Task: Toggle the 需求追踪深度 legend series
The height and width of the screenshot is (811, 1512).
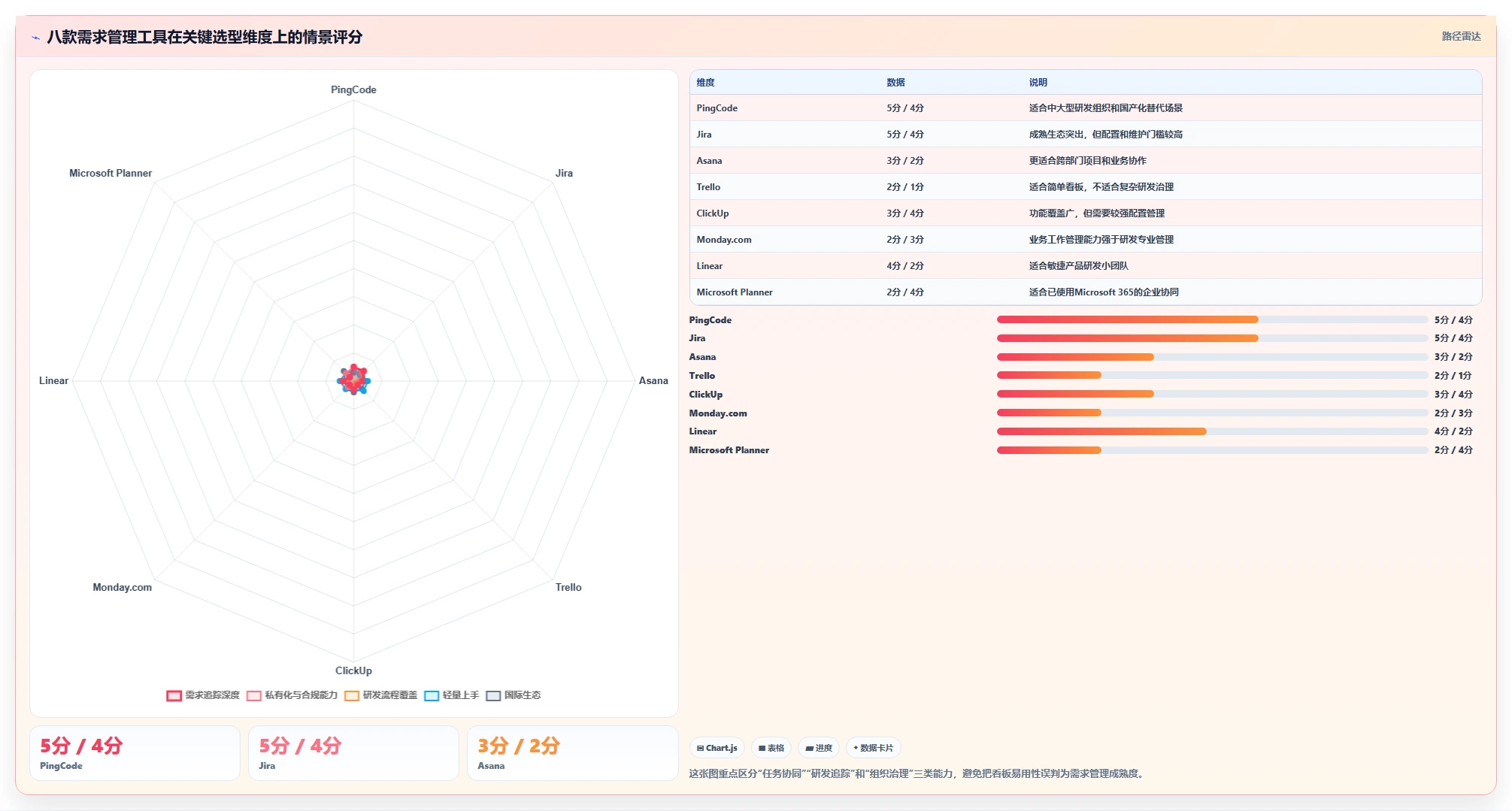Action: 203,695
